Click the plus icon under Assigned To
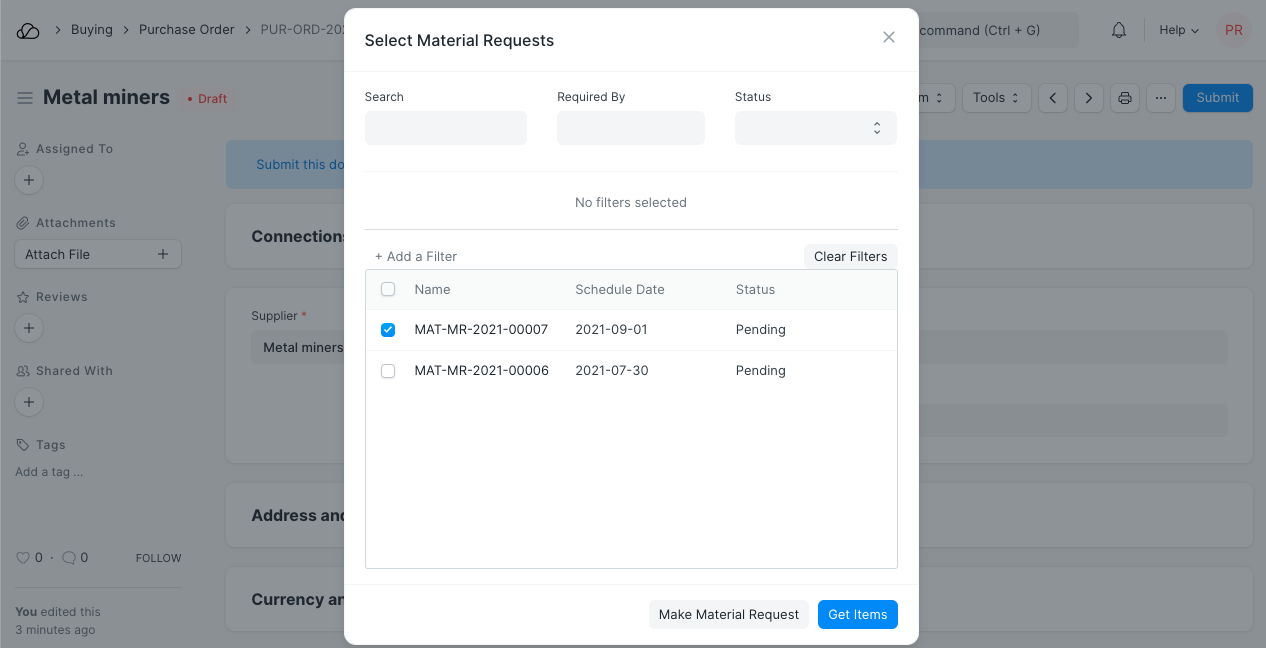The image size is (1266, 648). click(x=29, y=181)
